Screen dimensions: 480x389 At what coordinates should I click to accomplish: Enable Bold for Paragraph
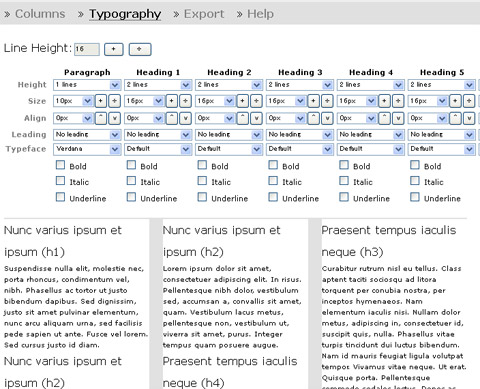click(x=60, y=165)
